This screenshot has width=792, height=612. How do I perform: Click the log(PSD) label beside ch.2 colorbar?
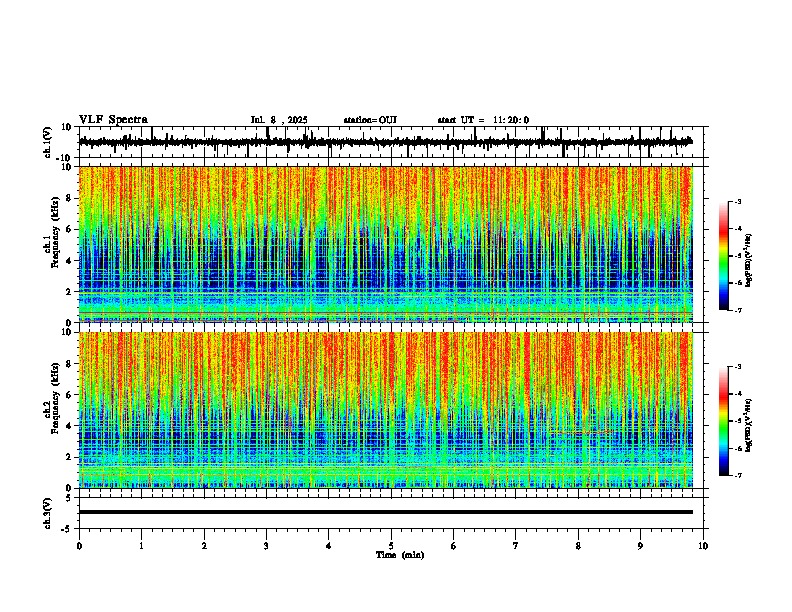point(748,425)
